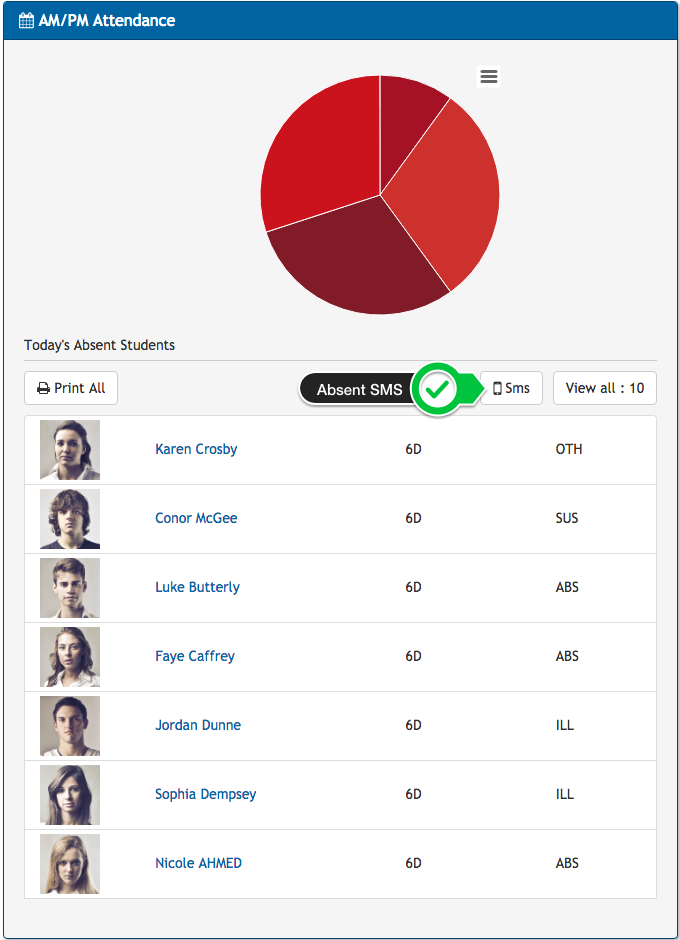The height and width of the screenshot is (940, 680).
Task: Open Luke Butterly's profile link
Action: coord(197,587)
